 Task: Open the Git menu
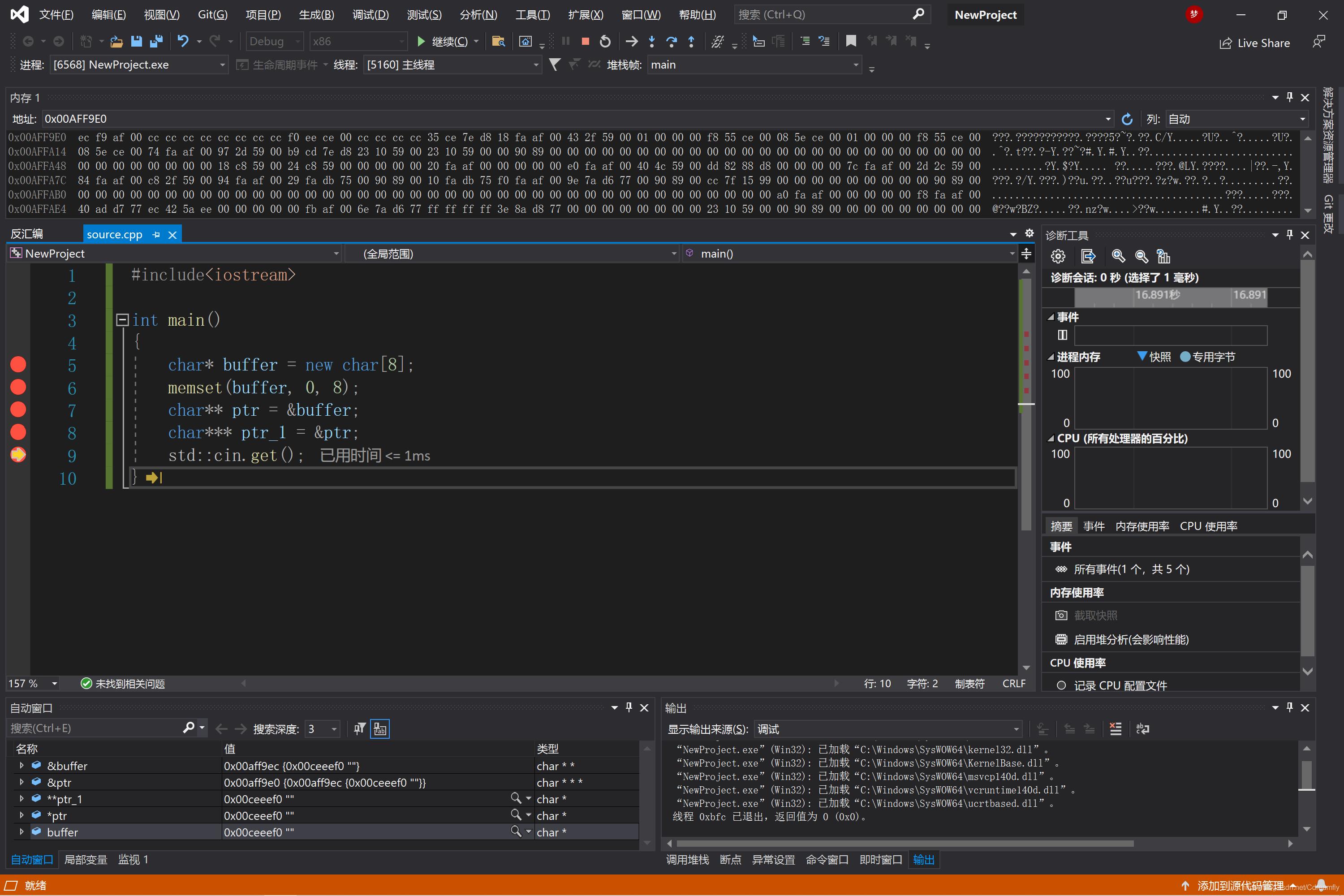(x=212, y=14)
